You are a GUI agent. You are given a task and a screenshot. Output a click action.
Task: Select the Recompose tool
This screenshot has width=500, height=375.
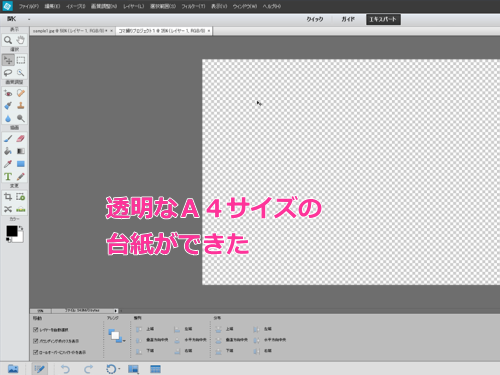[21, 197]
